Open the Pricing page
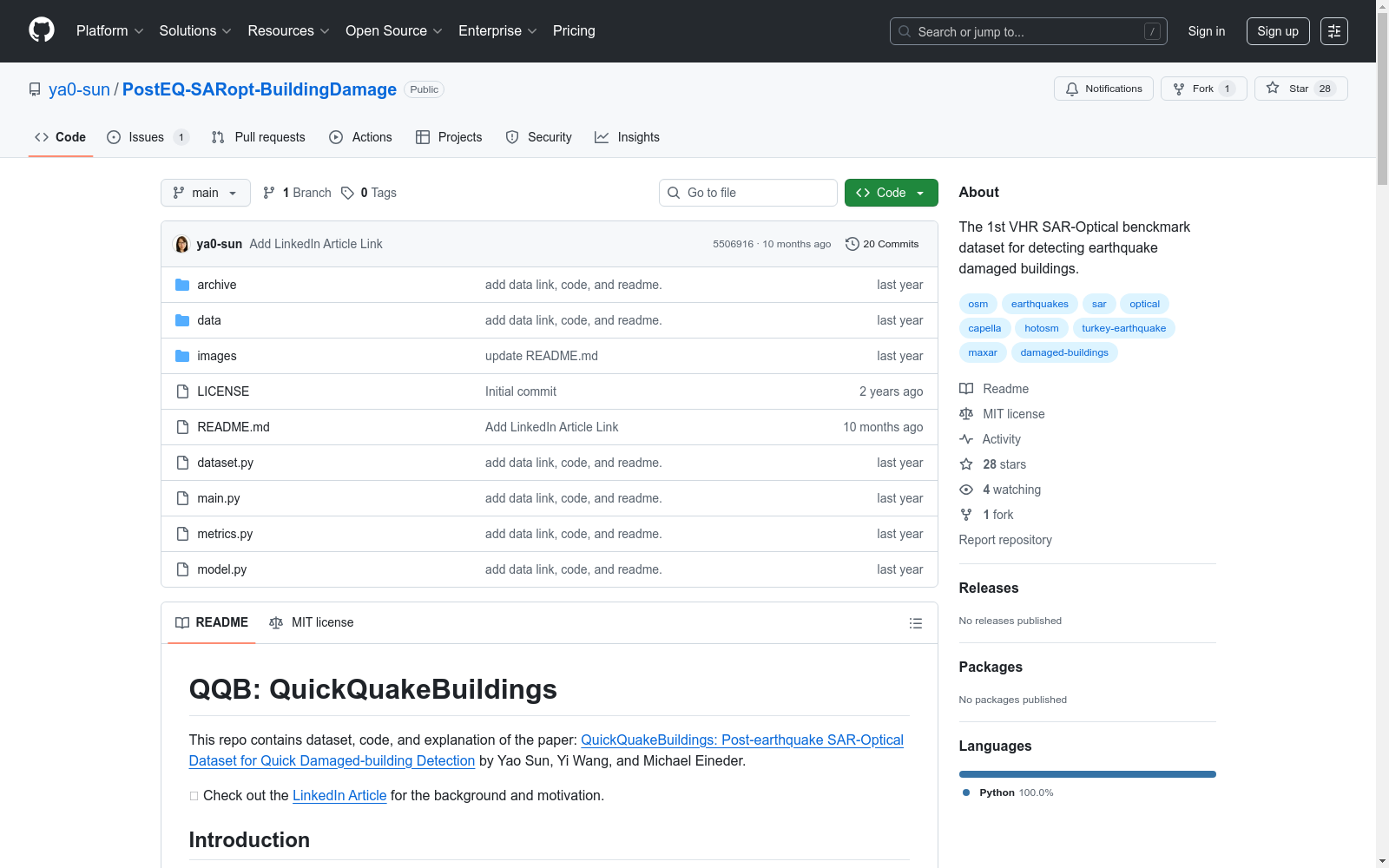This screenshot has width=1389, height=868. (574, 30)
